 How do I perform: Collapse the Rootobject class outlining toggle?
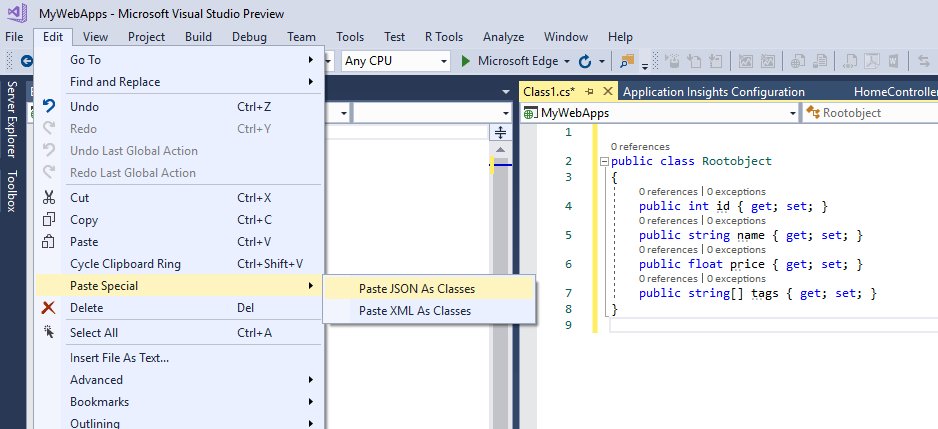[604, 161]
